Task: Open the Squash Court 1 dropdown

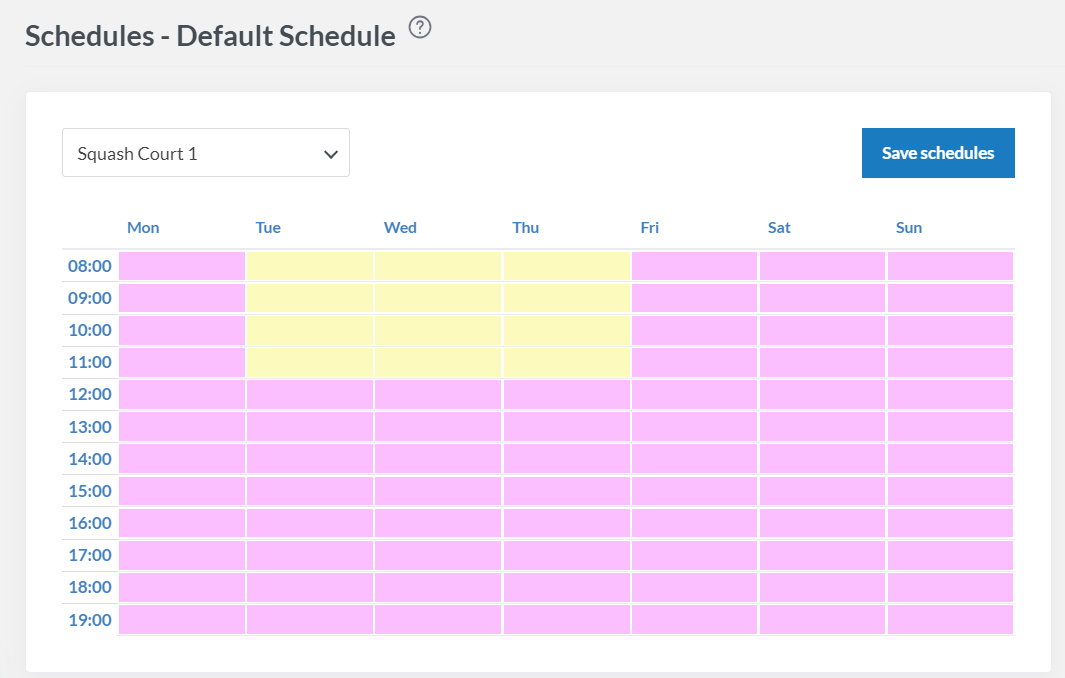Action: (206, 153)
